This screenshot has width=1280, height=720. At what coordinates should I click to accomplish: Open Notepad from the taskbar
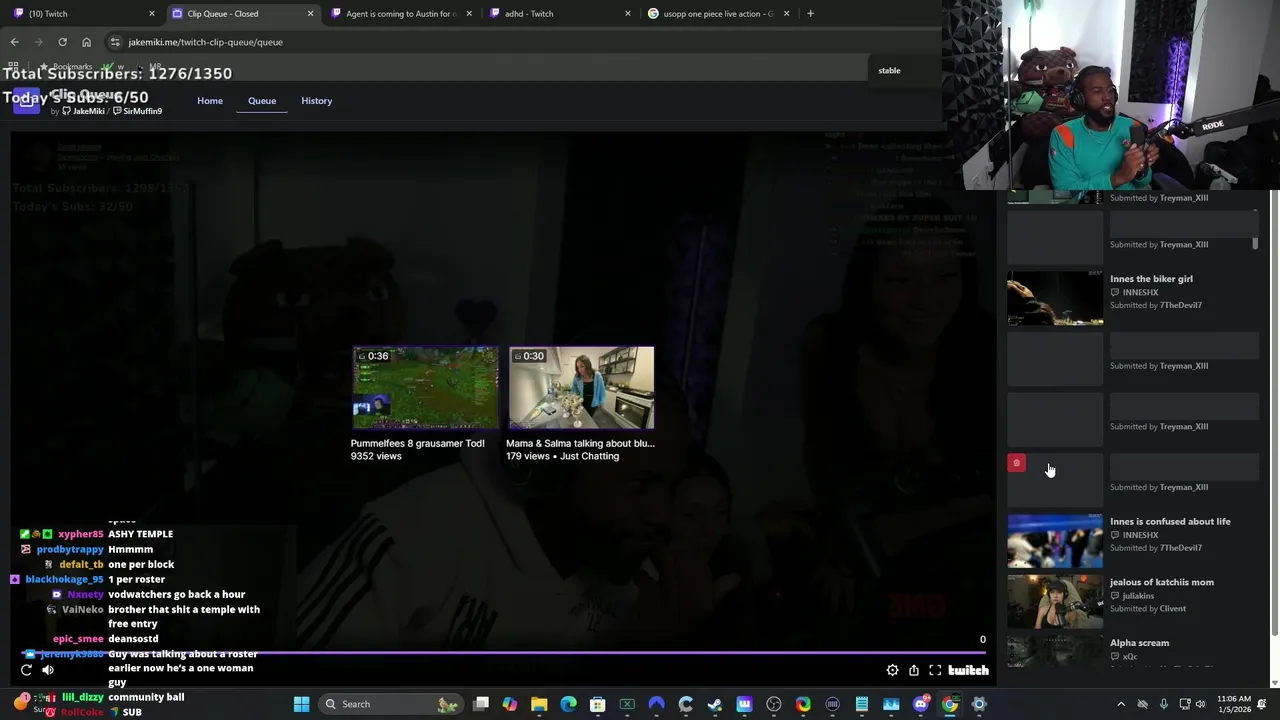coord(861,704)
